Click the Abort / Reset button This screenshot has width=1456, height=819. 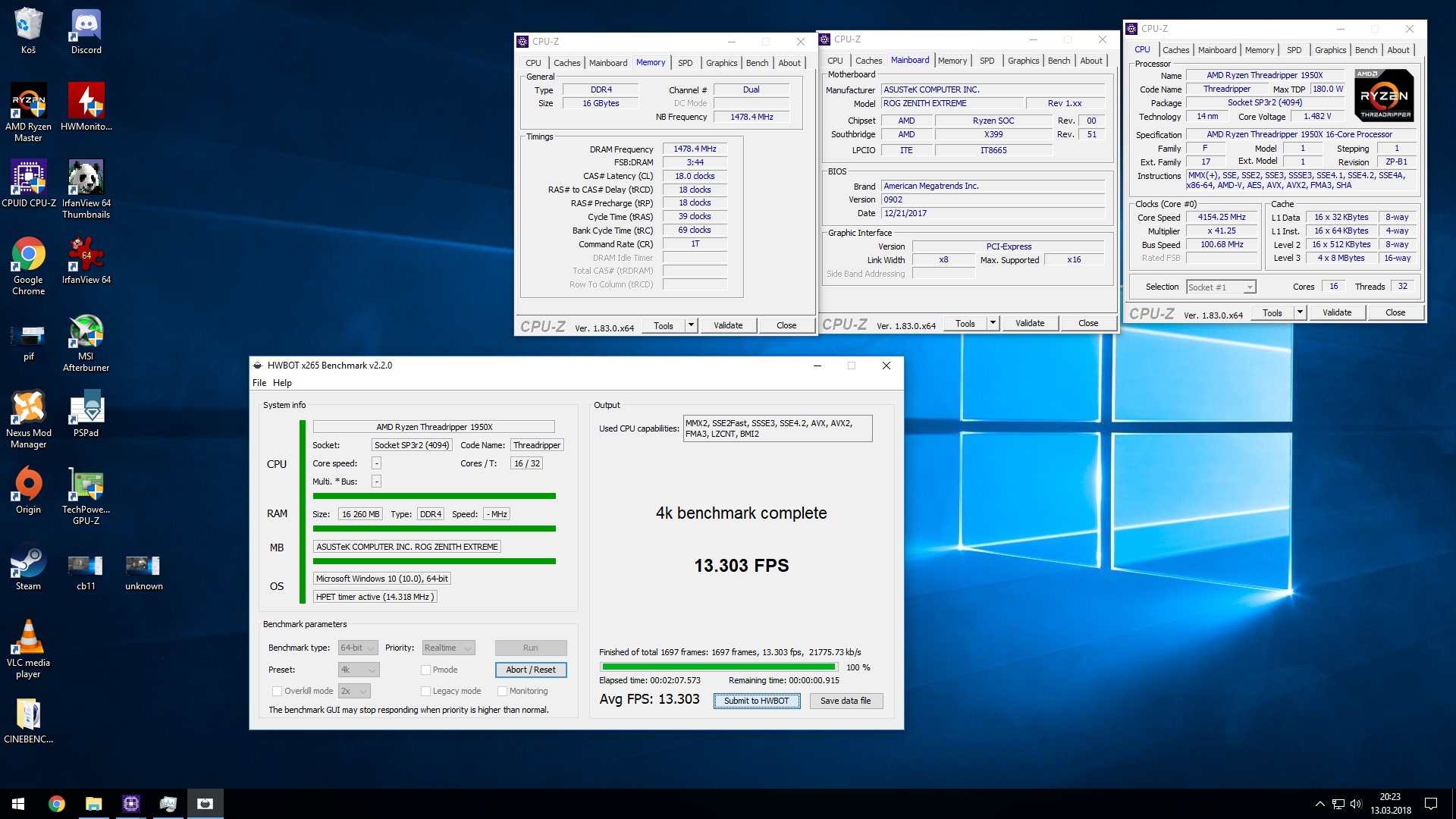[x=531, y=670]
